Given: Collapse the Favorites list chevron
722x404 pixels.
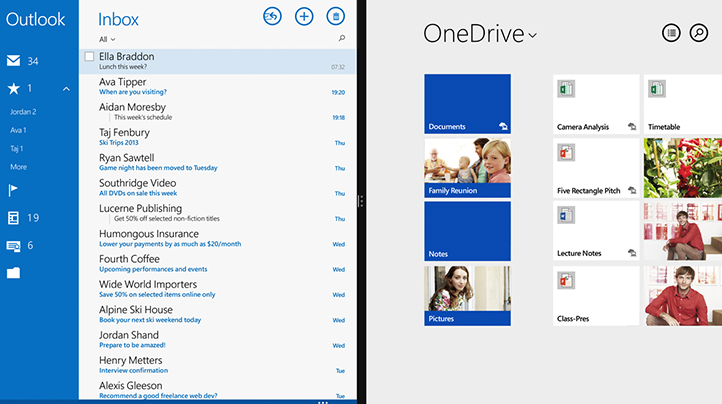Looking at the screenshot, I should pos(66,89).
